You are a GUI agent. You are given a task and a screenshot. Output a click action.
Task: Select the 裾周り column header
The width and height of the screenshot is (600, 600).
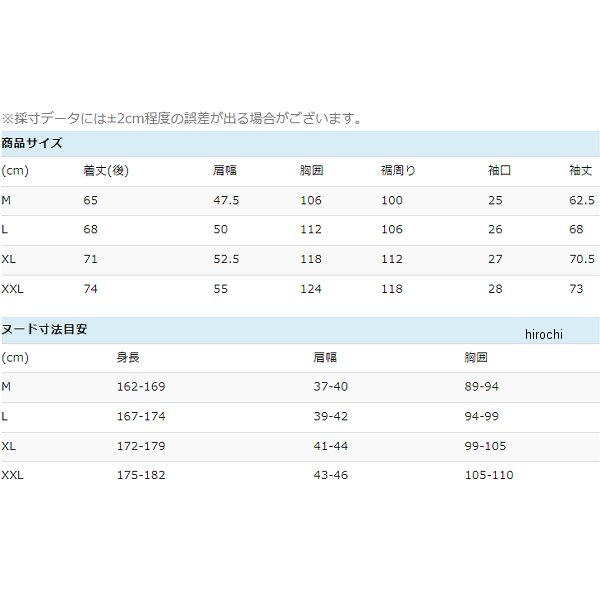[398, 171]
